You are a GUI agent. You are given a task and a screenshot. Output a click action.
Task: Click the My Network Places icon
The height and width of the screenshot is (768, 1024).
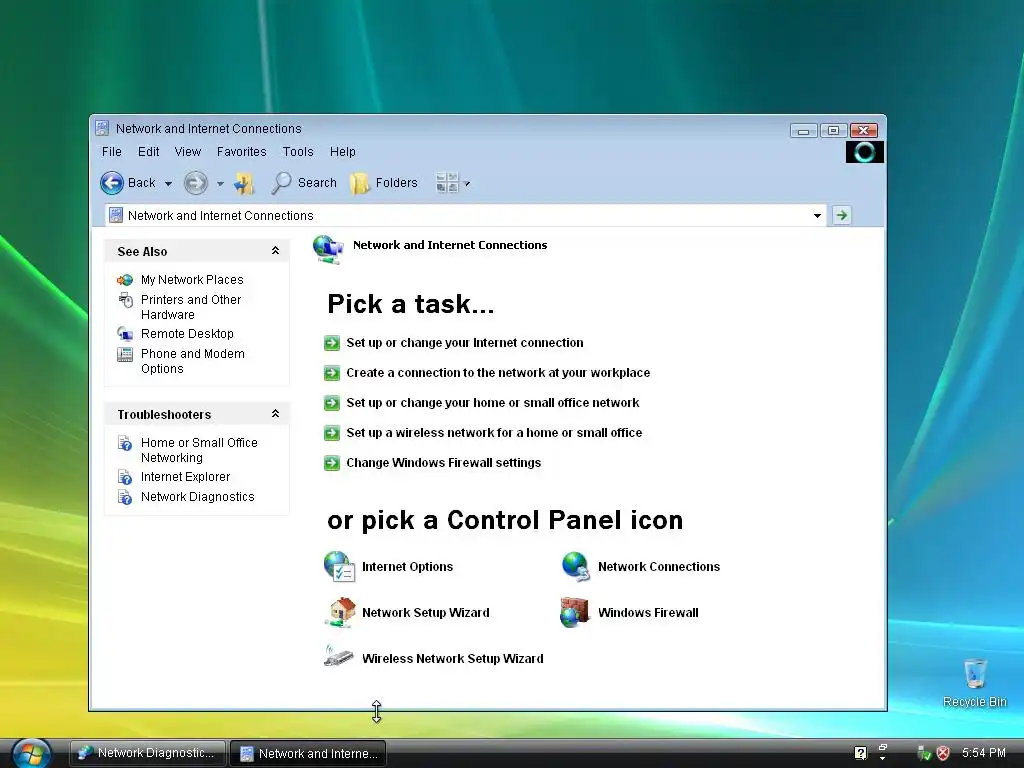pyautogui.click(x=125, y=280)
